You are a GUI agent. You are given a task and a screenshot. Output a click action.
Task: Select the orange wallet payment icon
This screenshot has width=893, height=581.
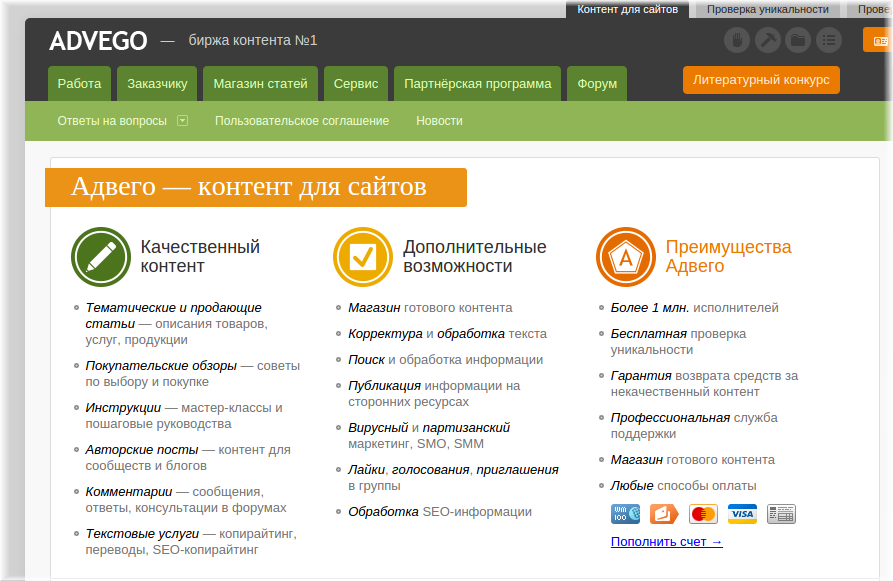(664, 514)
